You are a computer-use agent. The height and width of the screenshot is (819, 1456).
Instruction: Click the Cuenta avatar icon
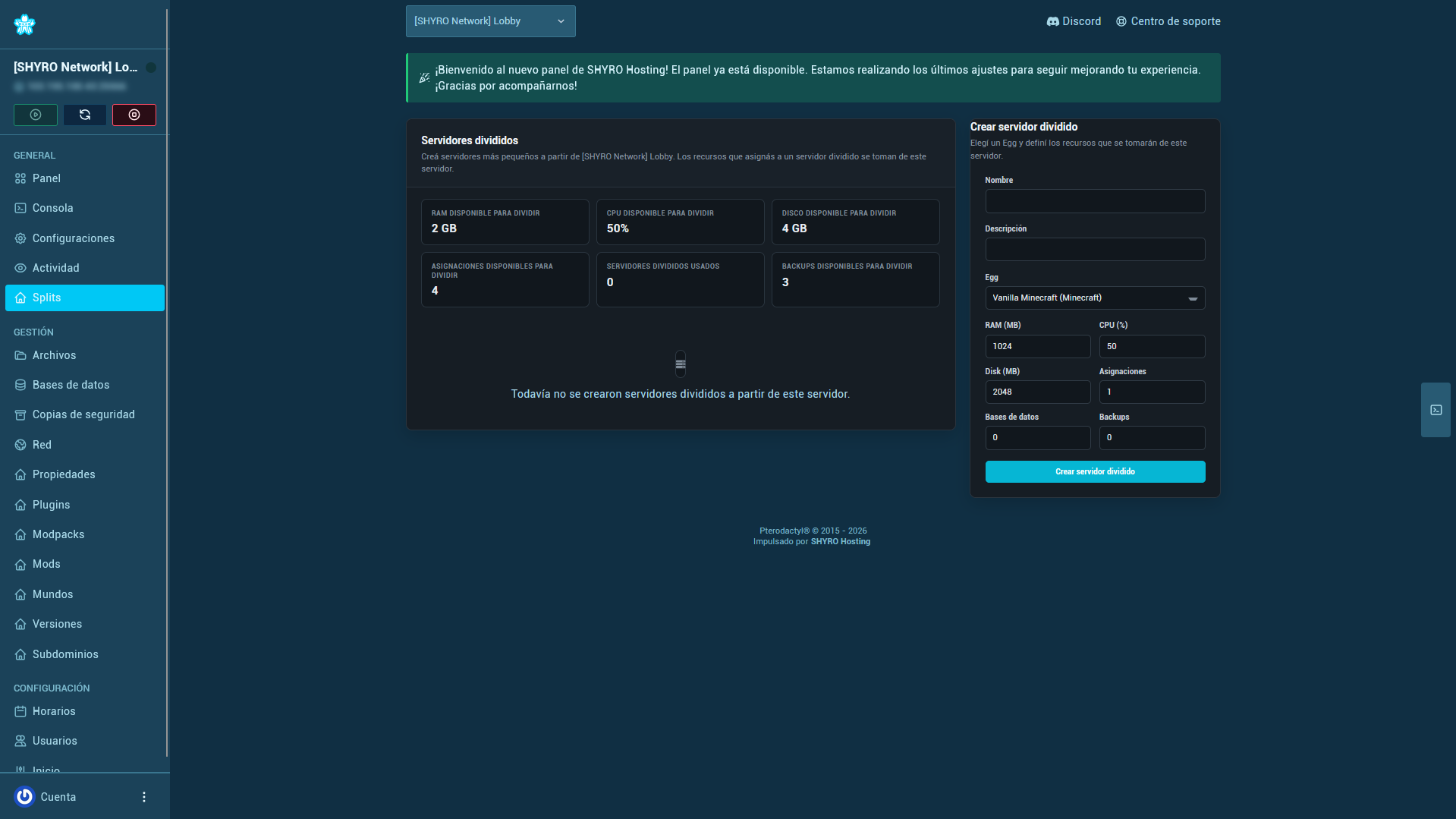[24, 796]
